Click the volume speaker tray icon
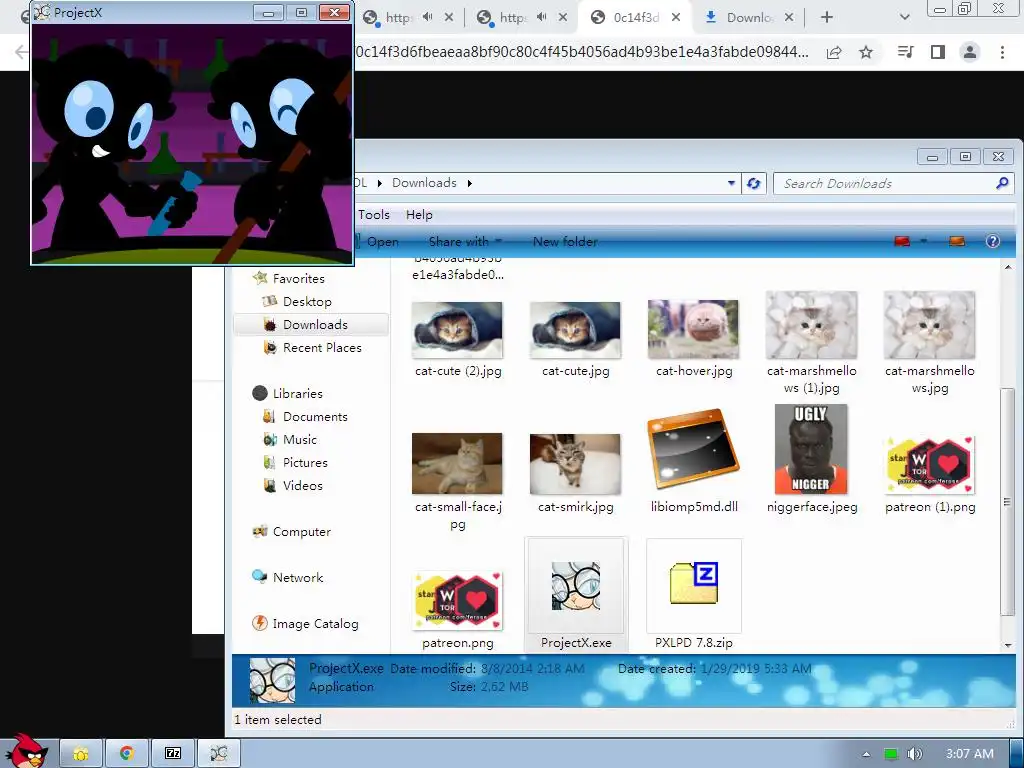Viewport: 1024px width, 768px height. (914, 754)
